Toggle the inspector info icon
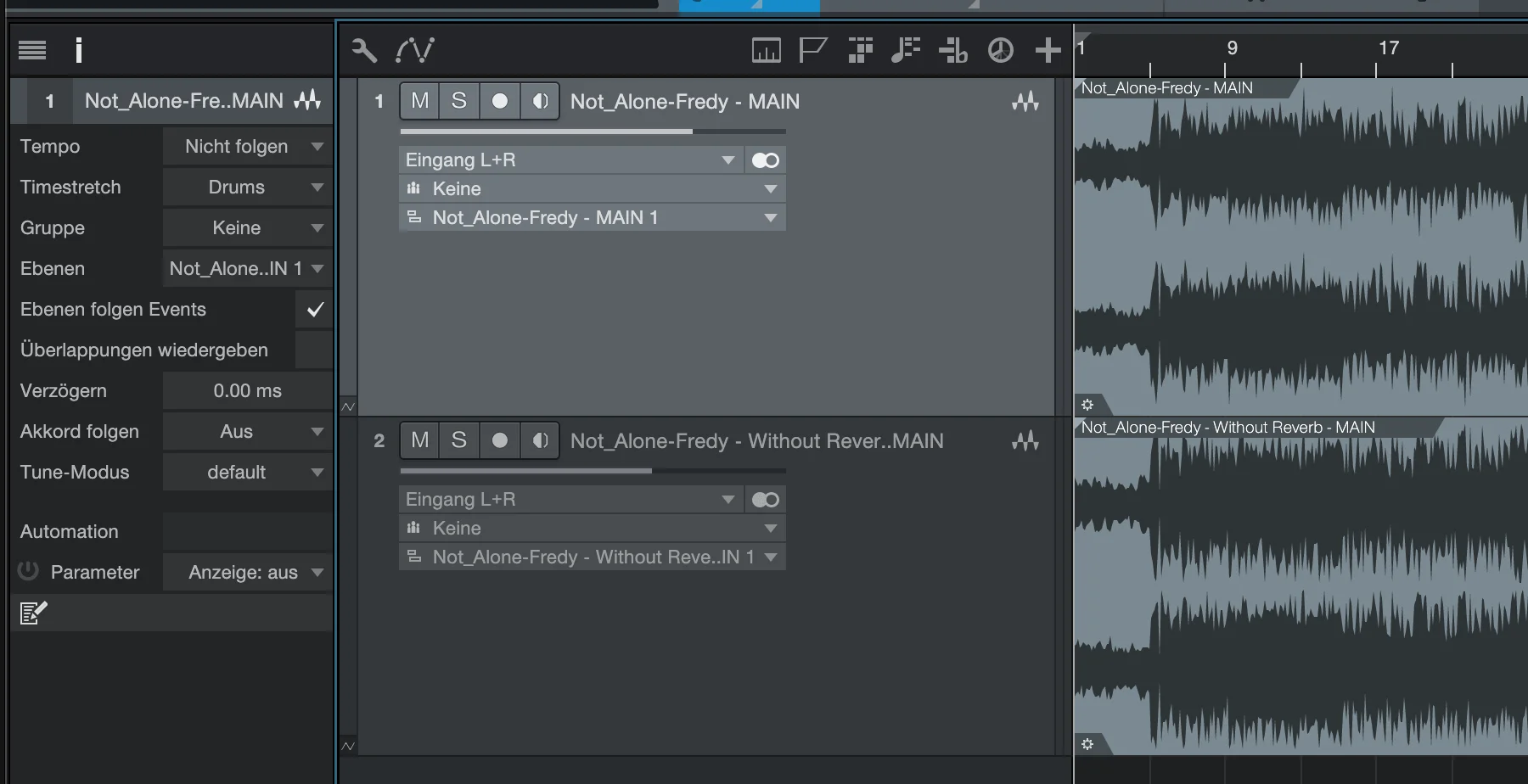This screenshot has width=1528, height=784. coord(79,51)
